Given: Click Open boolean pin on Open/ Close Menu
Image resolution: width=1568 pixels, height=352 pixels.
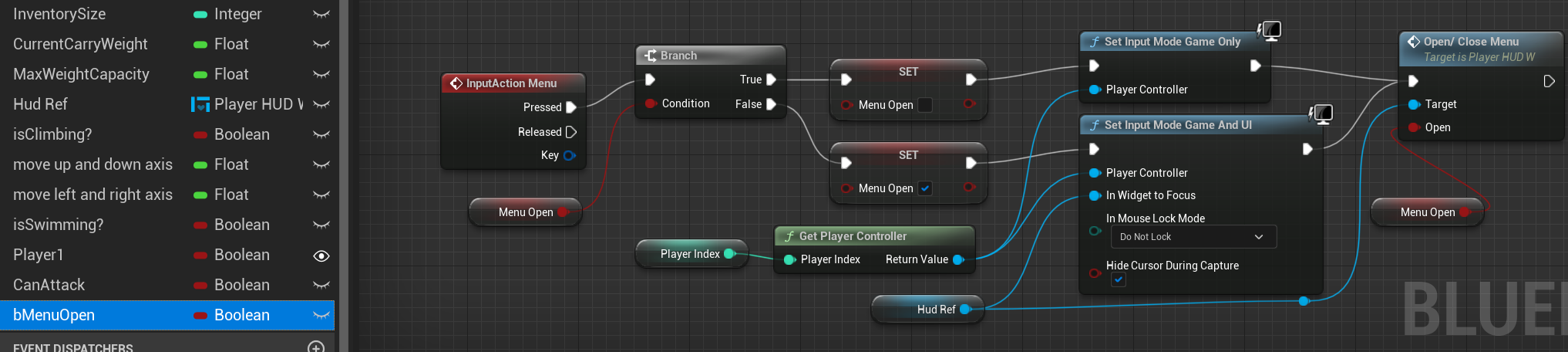Looking at the screenshot, I should tap(1414, 127).
